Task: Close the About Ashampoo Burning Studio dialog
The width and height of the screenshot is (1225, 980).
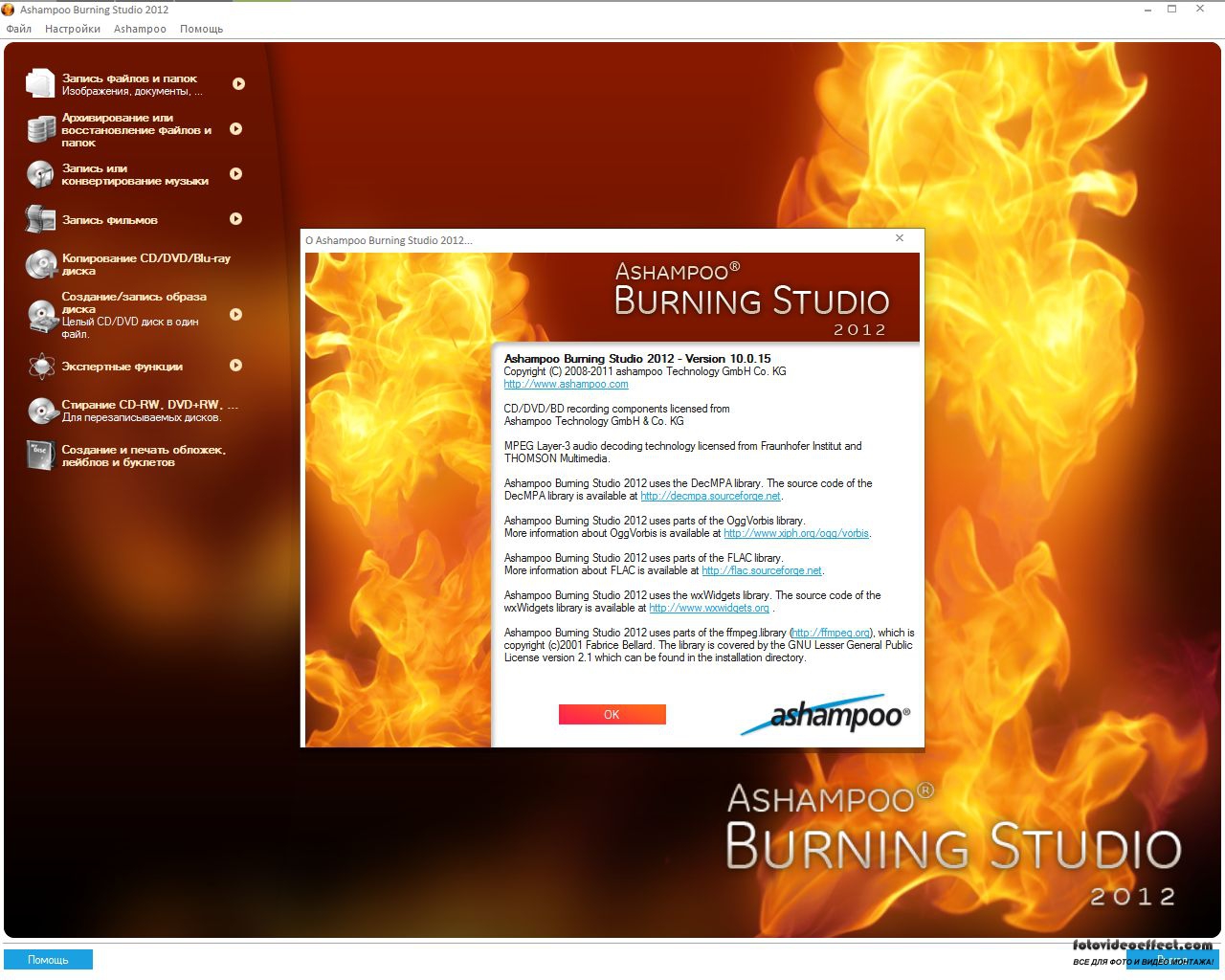Action: (900, 238)
